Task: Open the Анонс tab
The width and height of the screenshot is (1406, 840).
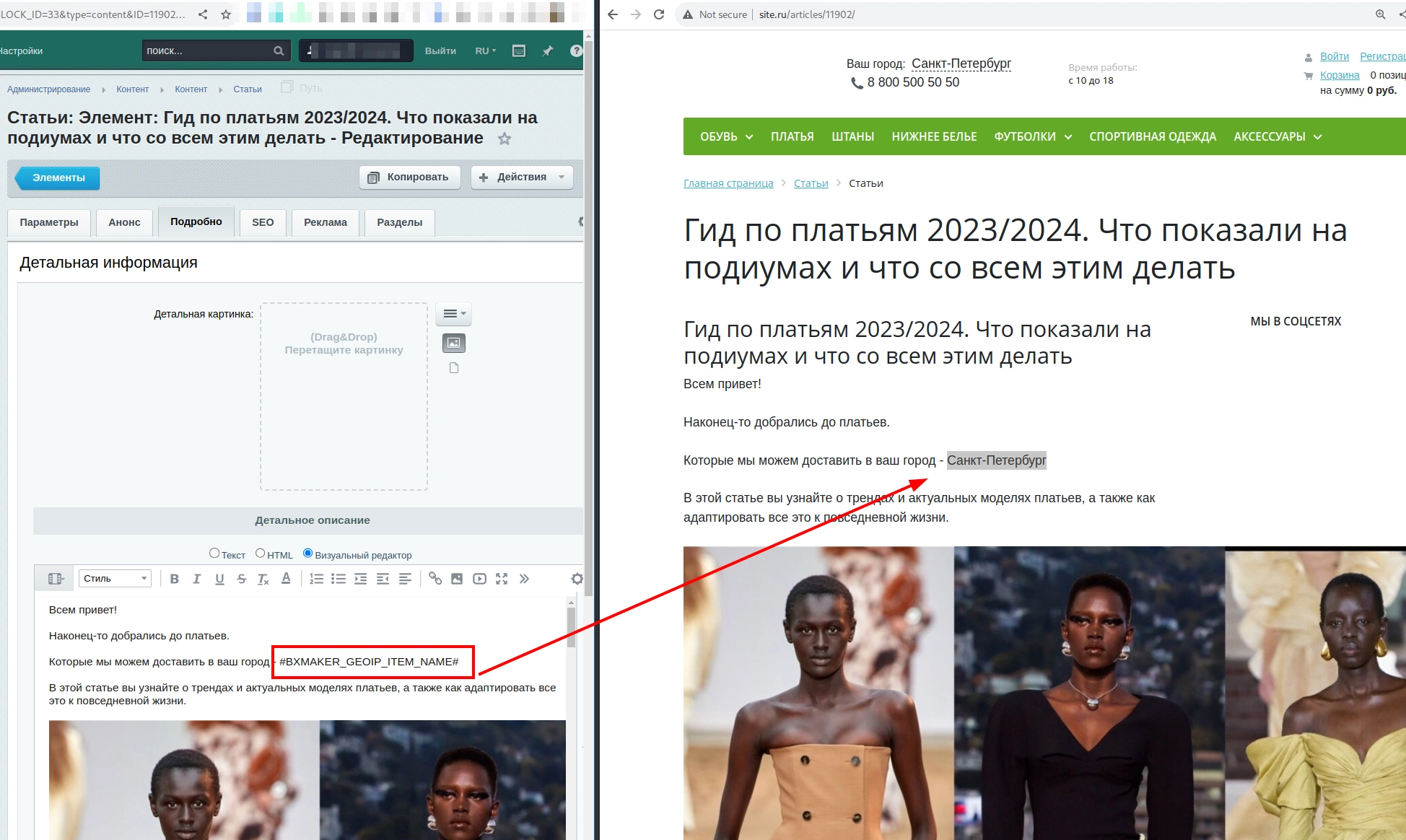Action: (124, 222)
